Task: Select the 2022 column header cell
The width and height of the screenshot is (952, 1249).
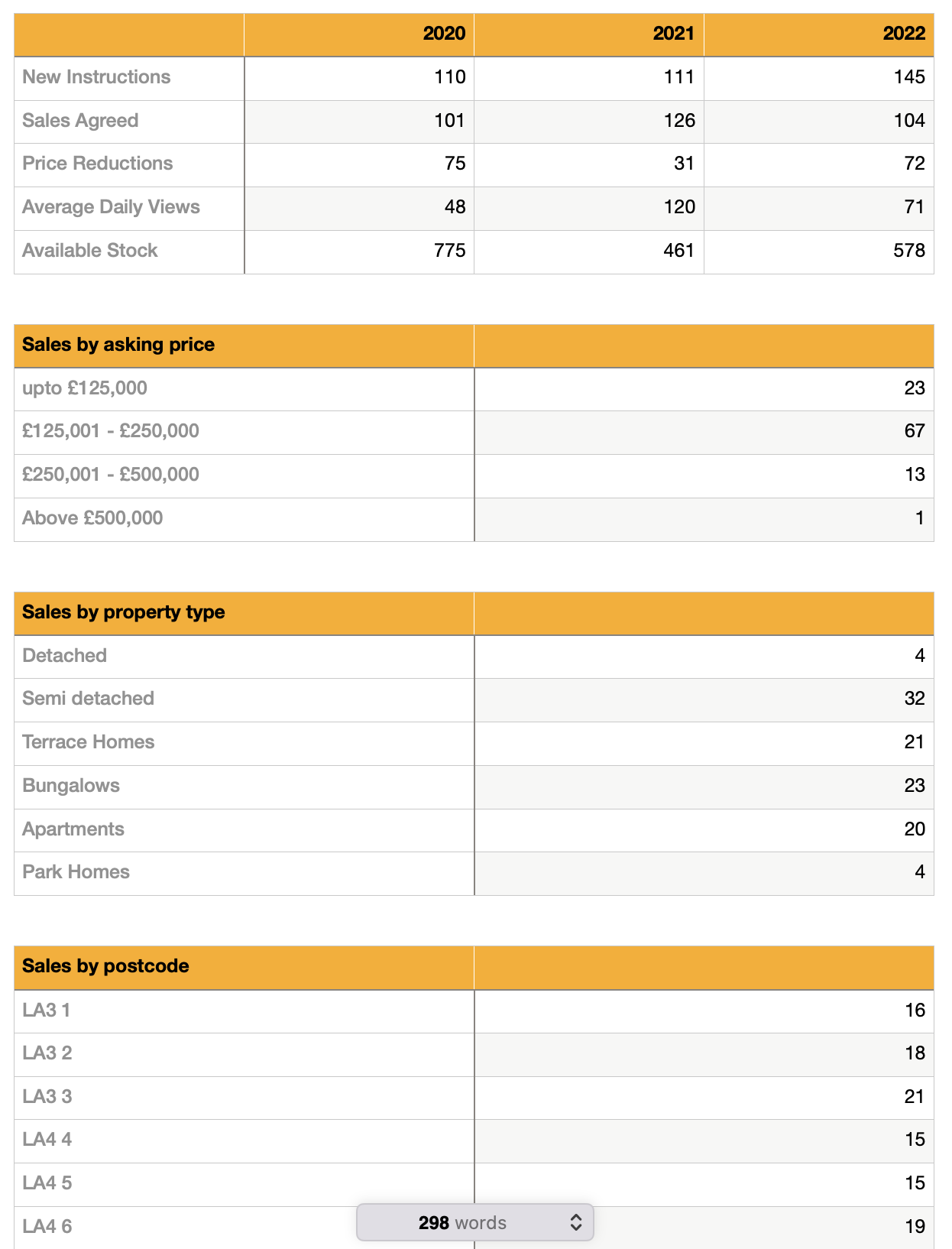Action: [904, 34]
